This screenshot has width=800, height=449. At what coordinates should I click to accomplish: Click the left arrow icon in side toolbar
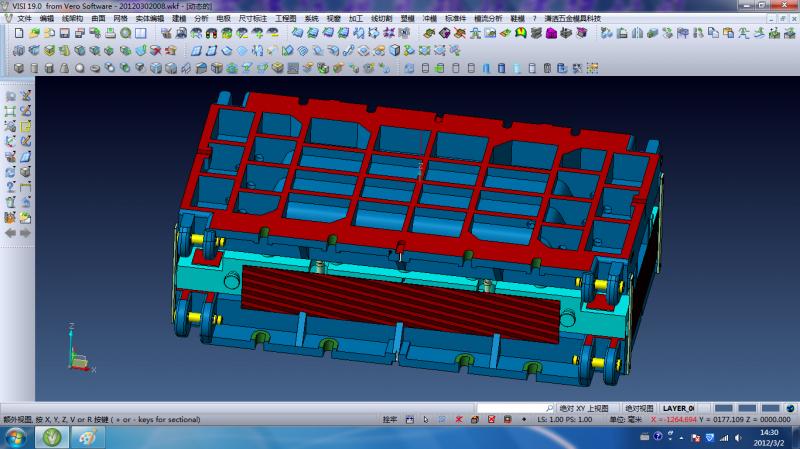point(11,232)
